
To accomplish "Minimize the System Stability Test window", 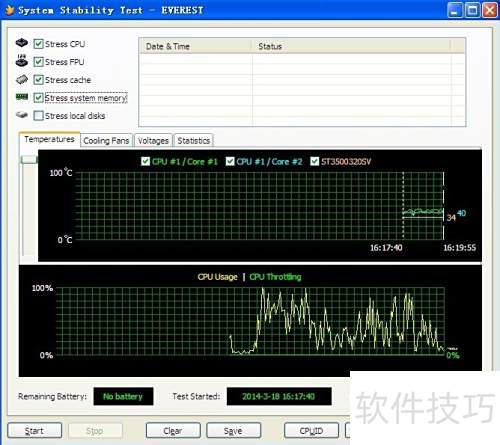I will coord(455,10).
